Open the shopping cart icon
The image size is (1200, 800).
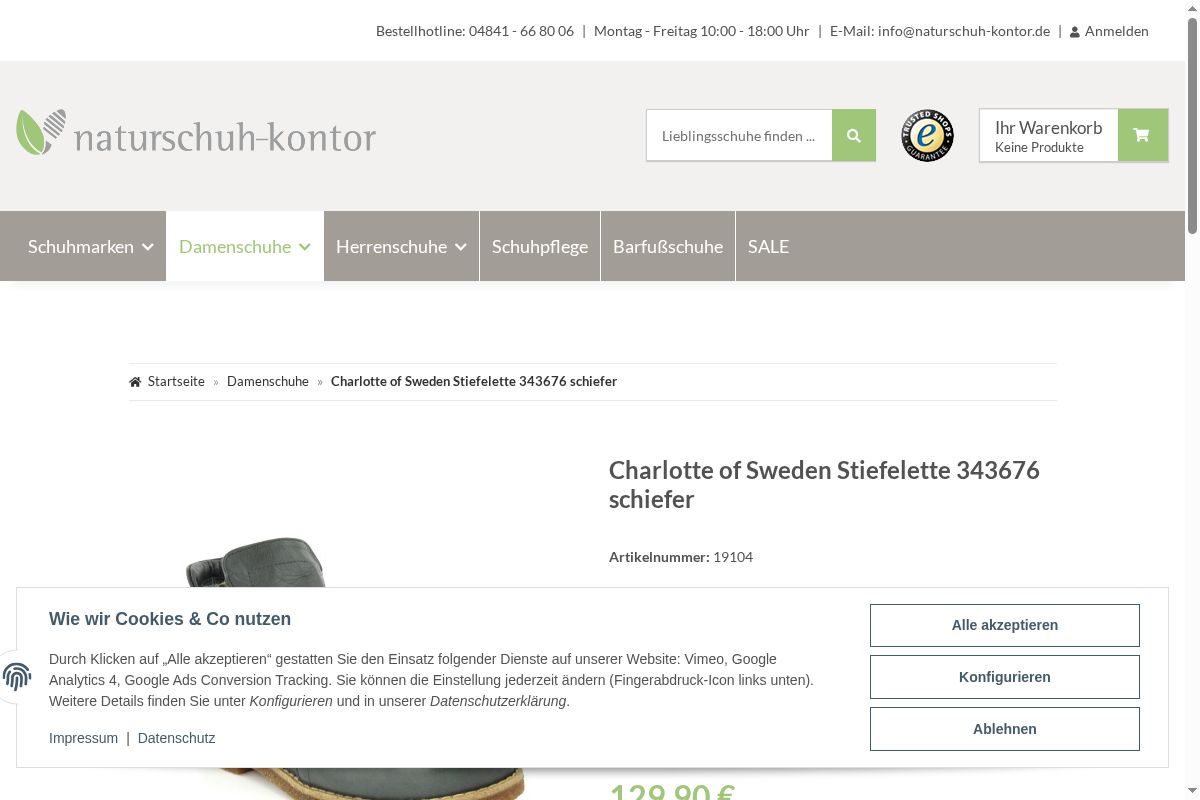click(1142, 135)
